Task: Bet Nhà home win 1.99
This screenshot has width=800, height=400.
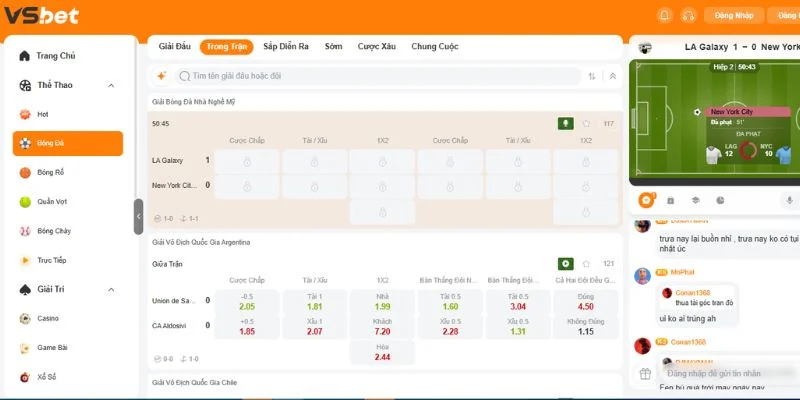Action: [382, 302]
